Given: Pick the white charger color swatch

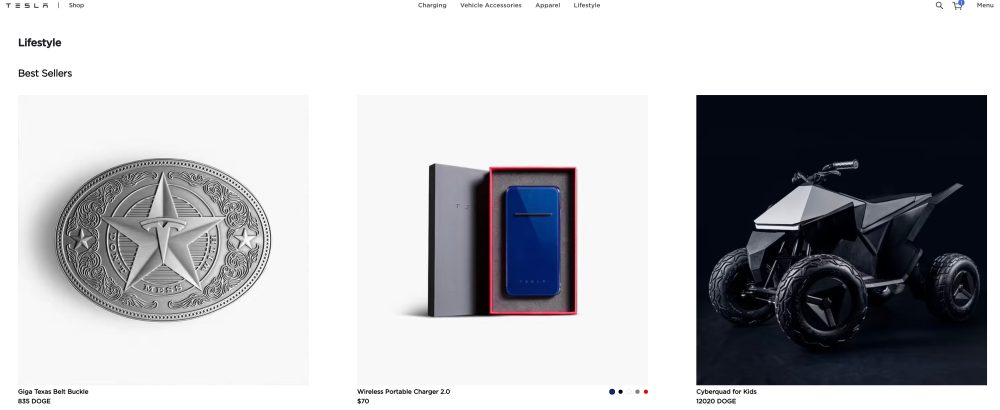Looking at the screenshot, I should pyautogui.click(x=629, y=392).
